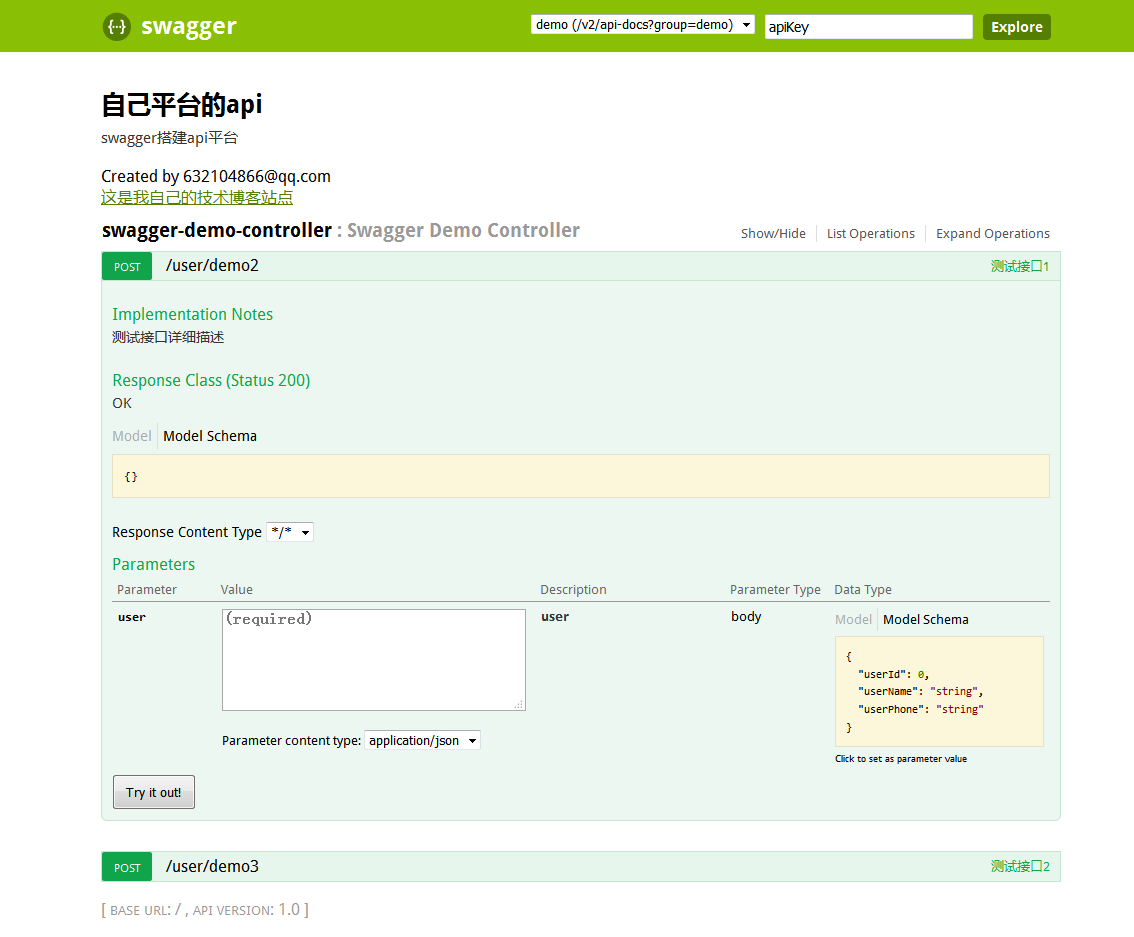Click List Operations link

(x=870, y=234)
